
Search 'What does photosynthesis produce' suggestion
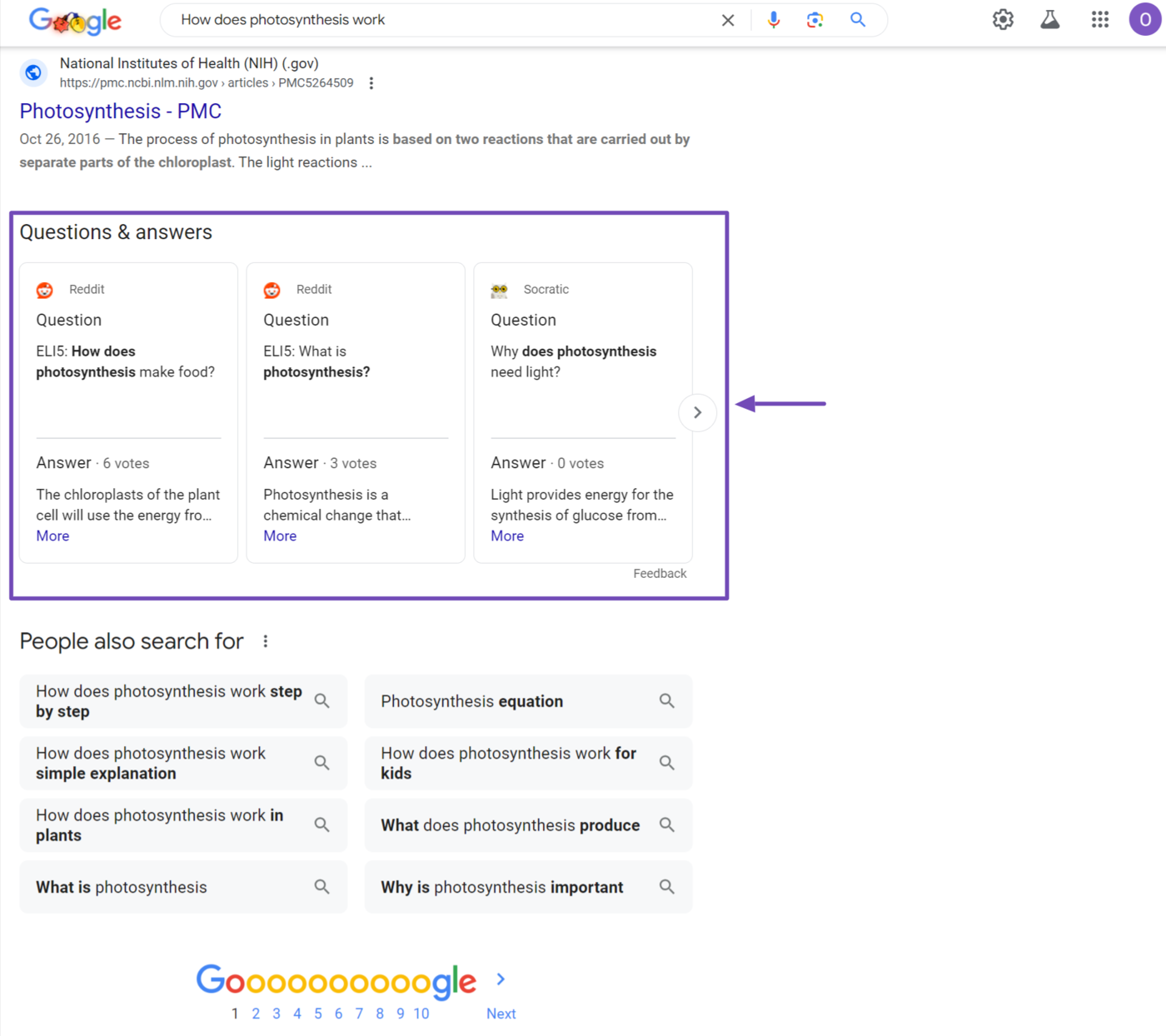coord(528,825)
